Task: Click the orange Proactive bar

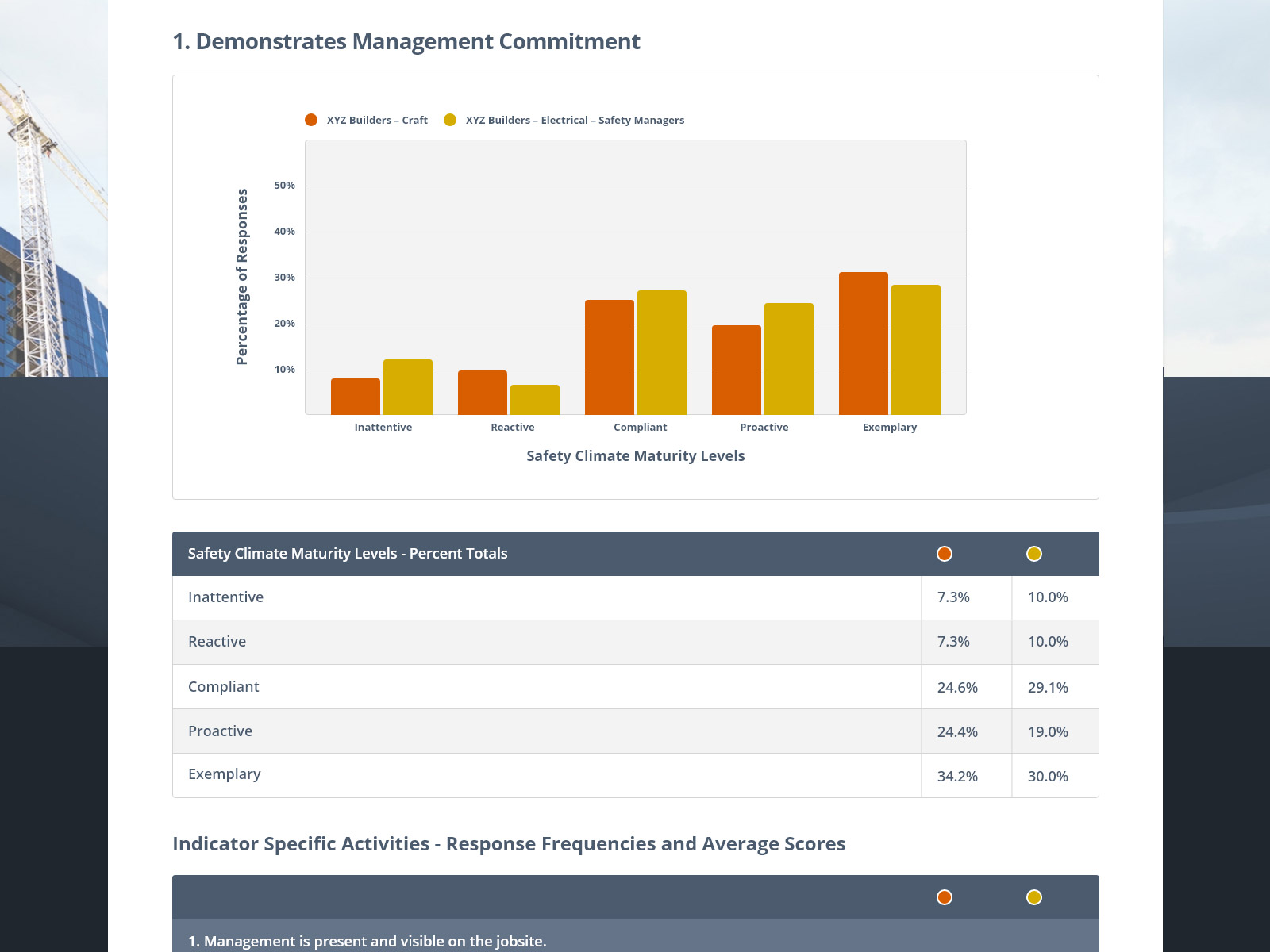Action: click(737, 370)
